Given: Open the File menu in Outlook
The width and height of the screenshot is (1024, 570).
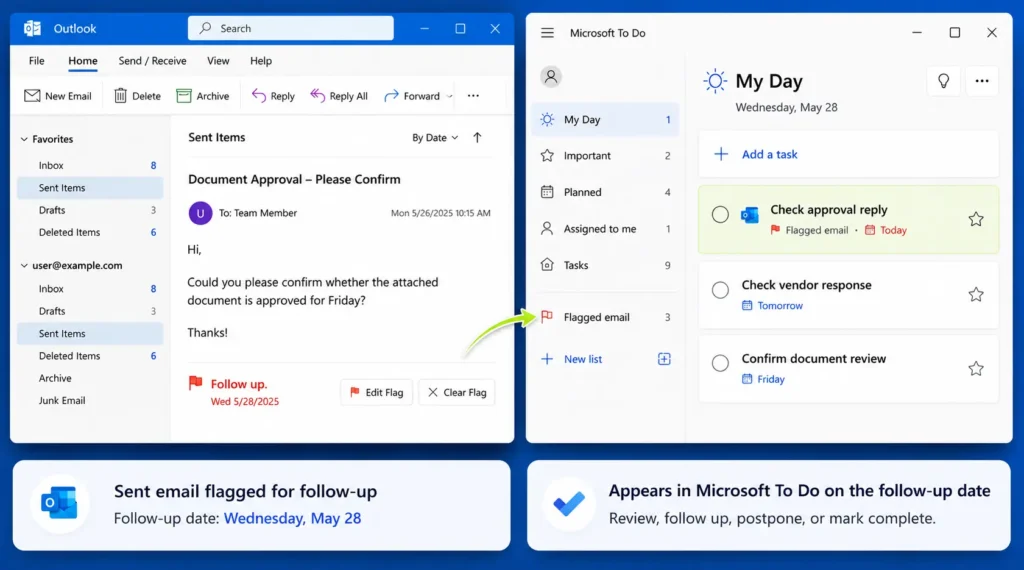Looking at the screenshot, I should point(37,61).
